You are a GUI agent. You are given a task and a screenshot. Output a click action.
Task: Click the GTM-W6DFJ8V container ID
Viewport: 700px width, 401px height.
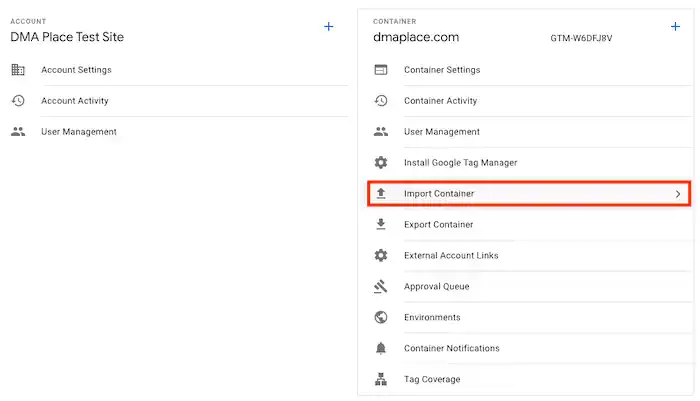[581, 38]
